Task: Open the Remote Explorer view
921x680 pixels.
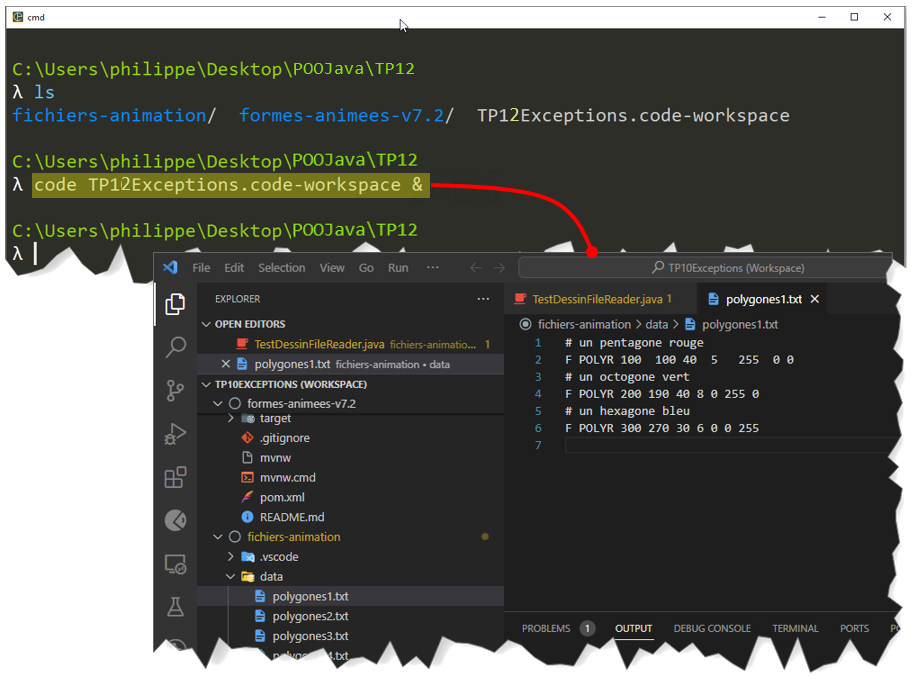Action: point(175,564)
